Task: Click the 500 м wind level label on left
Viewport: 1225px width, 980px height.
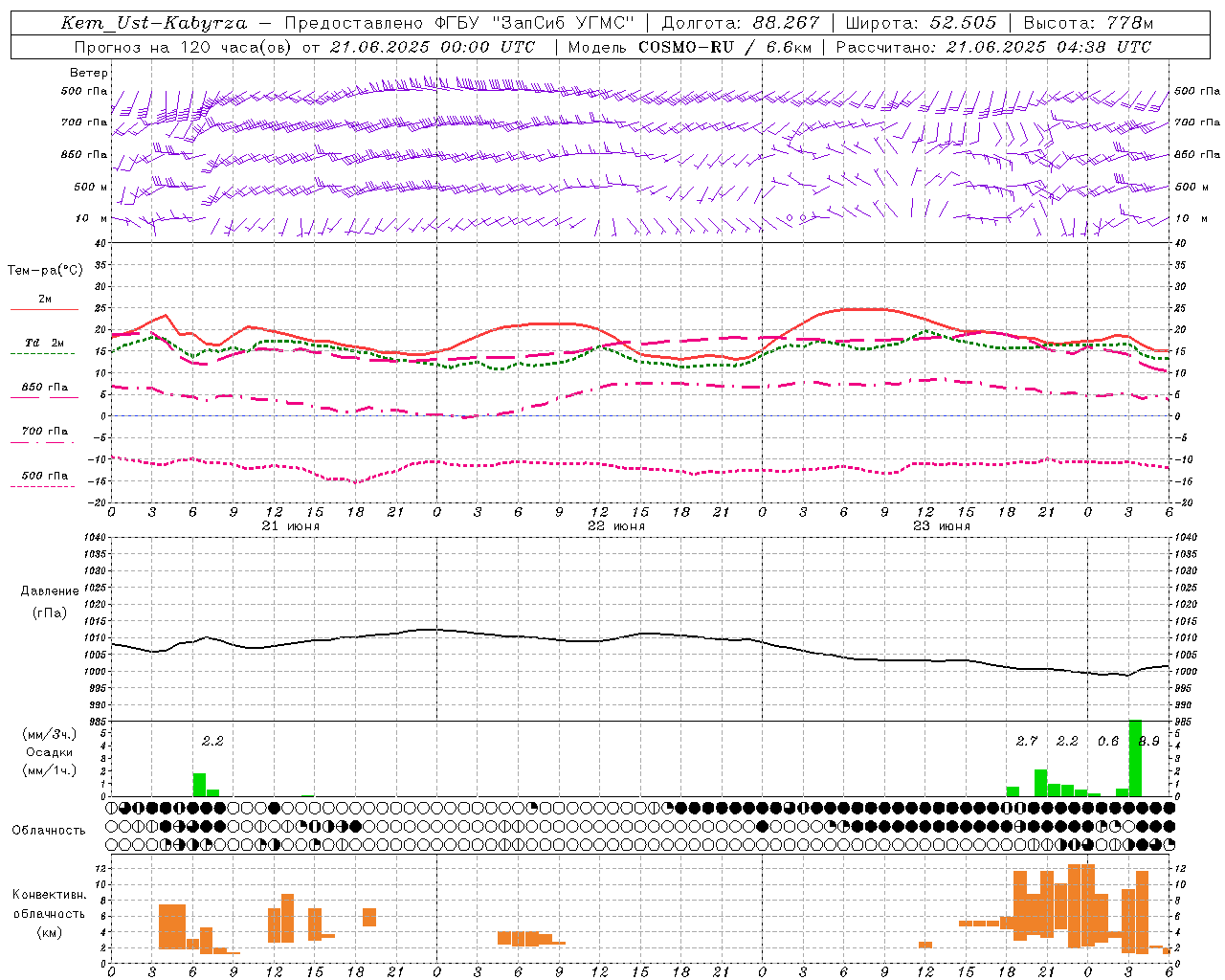Action: (x=91, y=188)
